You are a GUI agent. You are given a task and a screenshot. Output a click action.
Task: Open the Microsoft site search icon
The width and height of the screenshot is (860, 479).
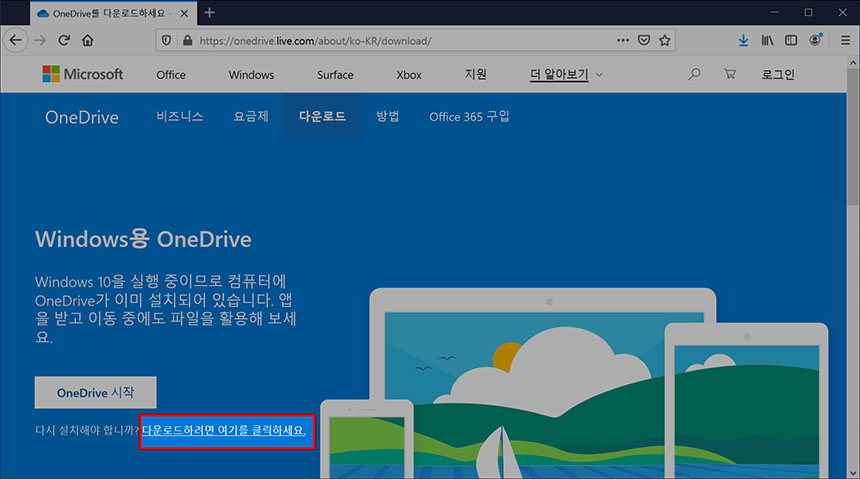pos(694,74)
